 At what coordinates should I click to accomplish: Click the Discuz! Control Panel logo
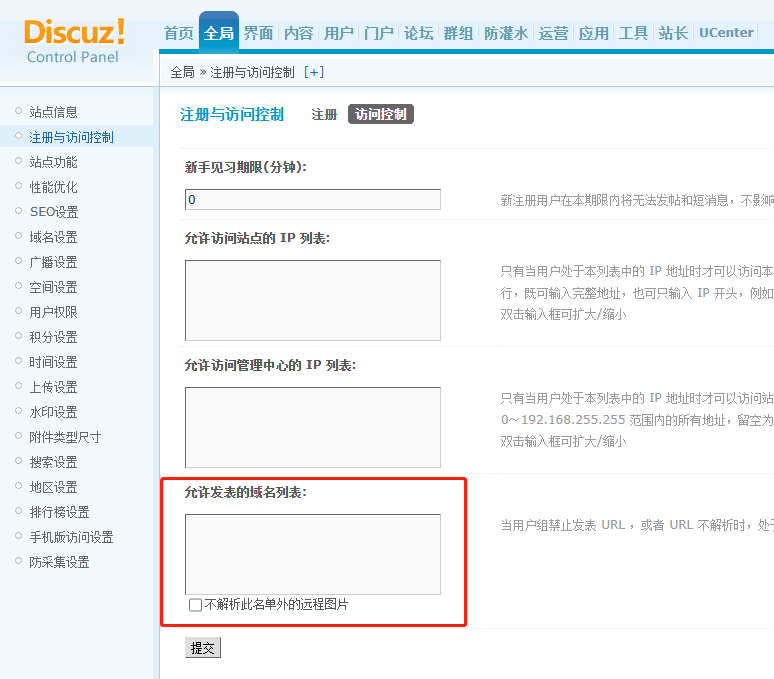74,41
